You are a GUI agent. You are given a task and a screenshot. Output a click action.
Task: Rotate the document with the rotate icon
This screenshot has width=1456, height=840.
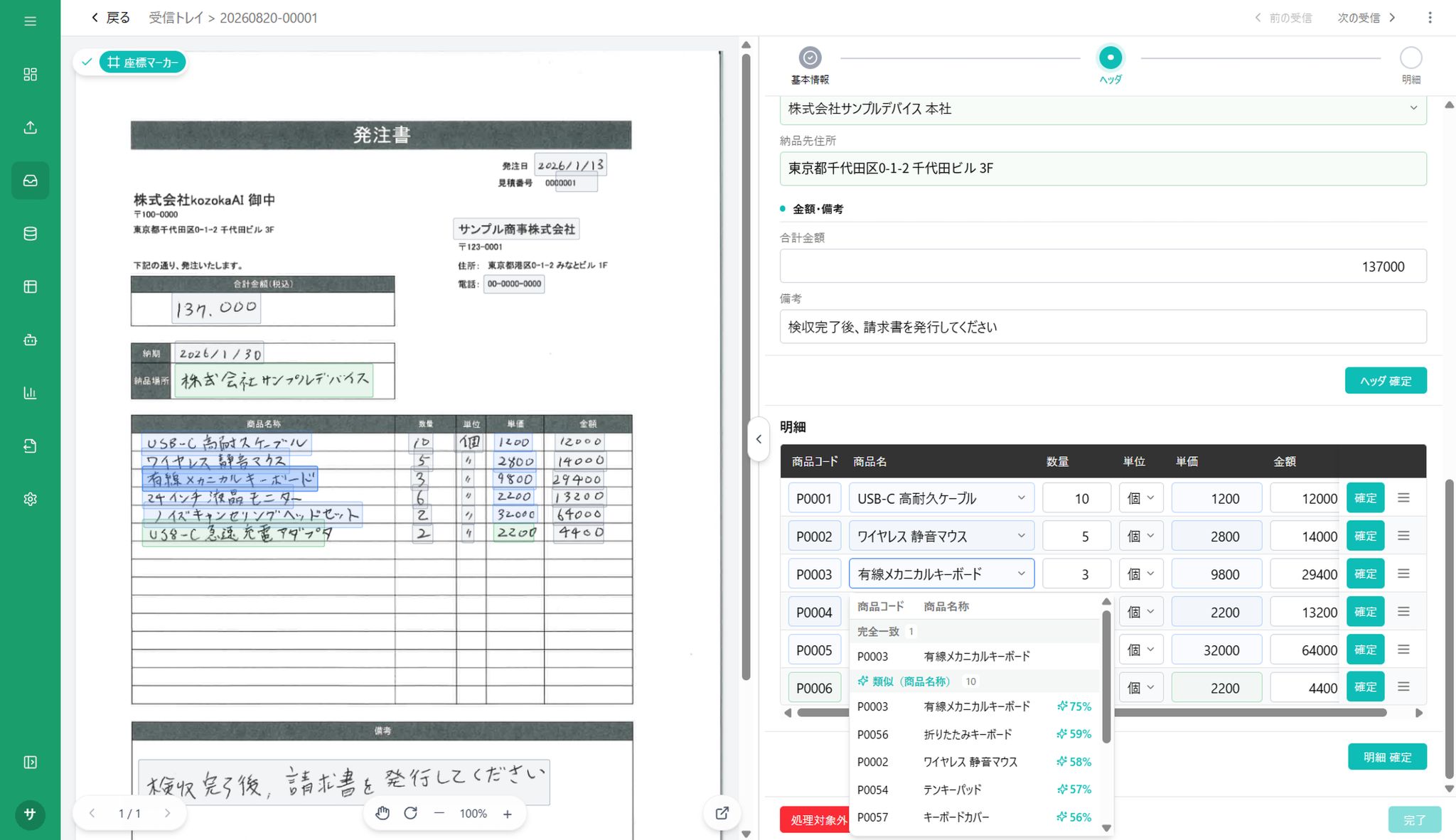tap(410, 814)
